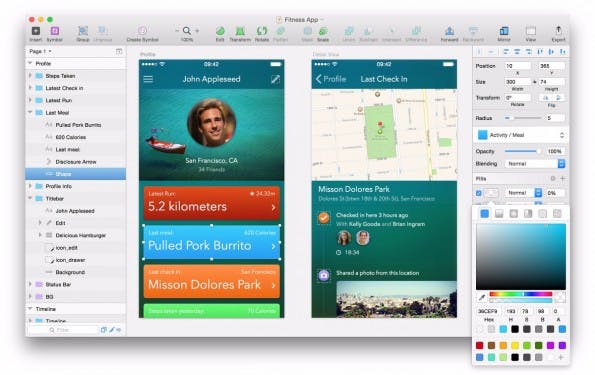595x375 pixels.
Task: Pick the yellow preset color swatch
Action: tap(515, 345)
